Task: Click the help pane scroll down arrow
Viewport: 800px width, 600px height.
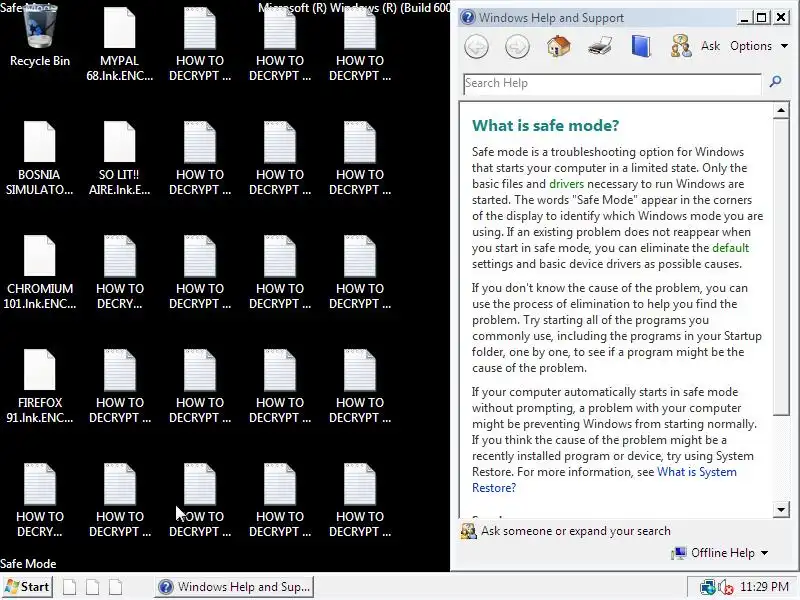Action: tap(781, 509)
